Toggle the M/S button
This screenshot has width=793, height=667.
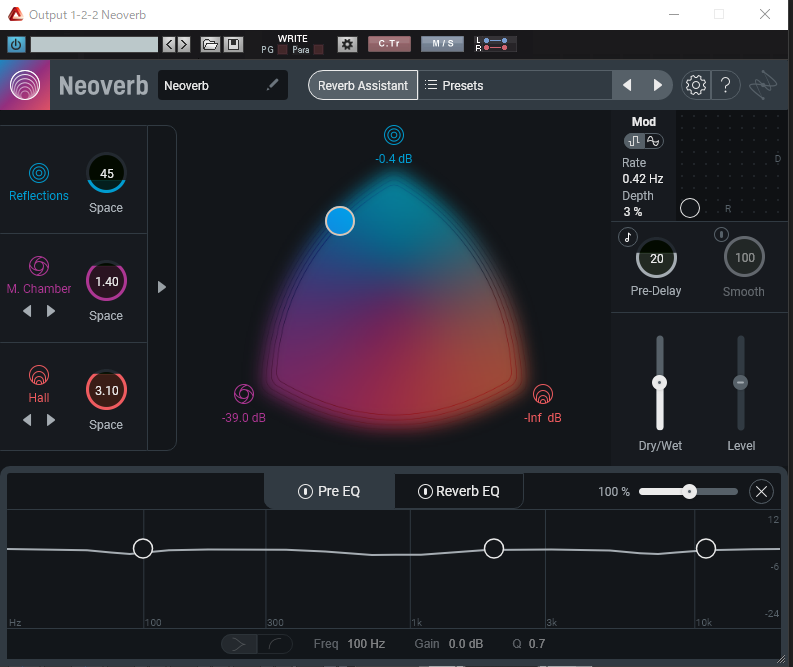(x=443, y=44)
